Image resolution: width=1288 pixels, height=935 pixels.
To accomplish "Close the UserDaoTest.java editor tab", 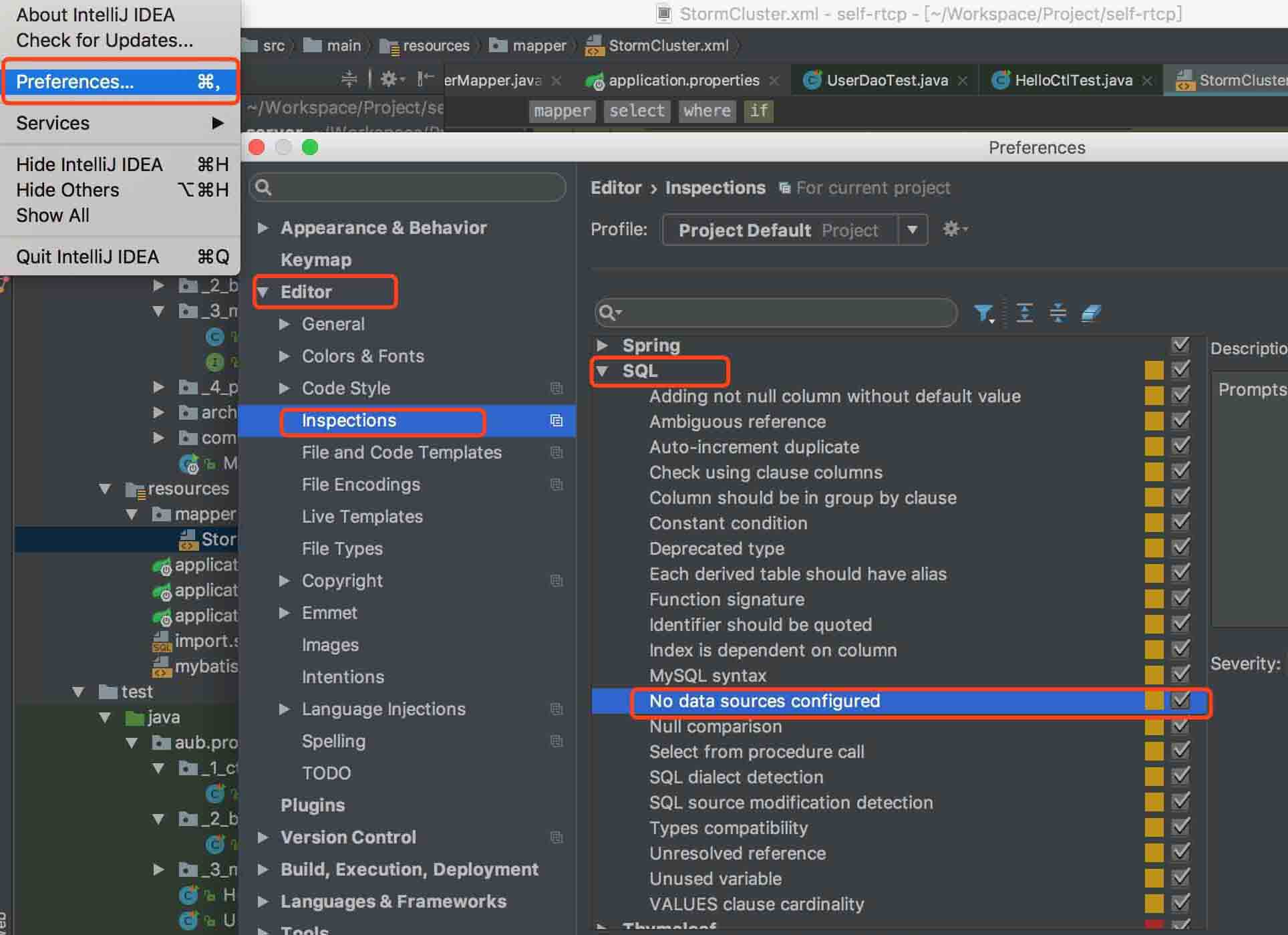I will (x=963, y=81).
